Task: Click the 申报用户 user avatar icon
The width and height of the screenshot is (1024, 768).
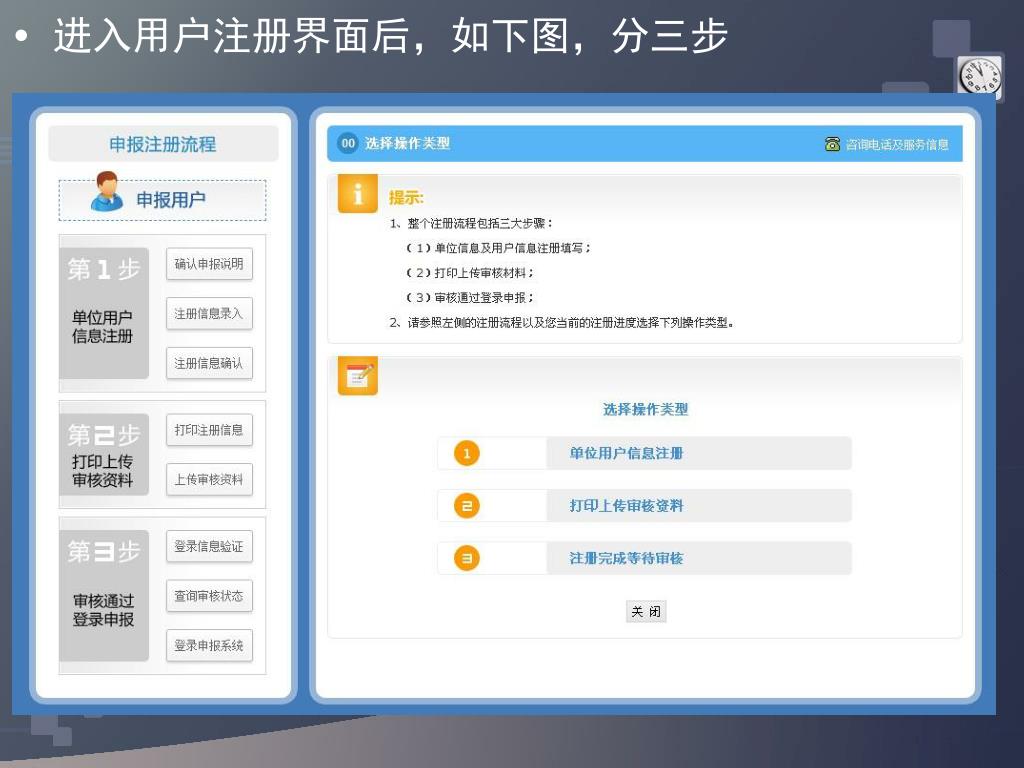Action: pos(107,191)
